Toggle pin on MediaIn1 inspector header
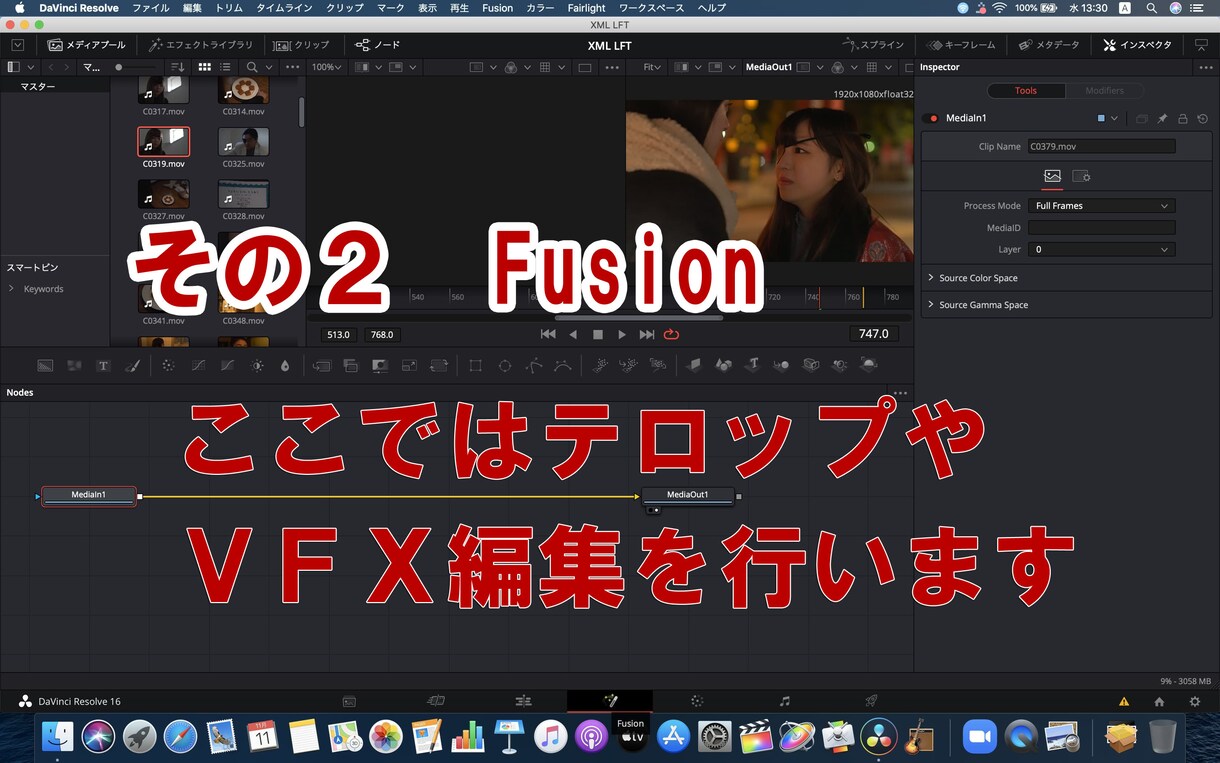 [1162, 118]
